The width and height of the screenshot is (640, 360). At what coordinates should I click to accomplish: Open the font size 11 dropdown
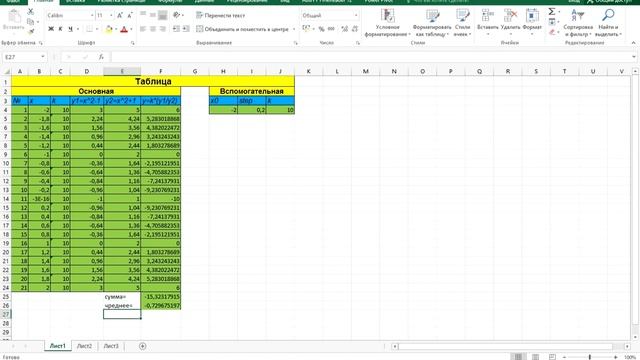pyautogui.click(x=111, y=16)
